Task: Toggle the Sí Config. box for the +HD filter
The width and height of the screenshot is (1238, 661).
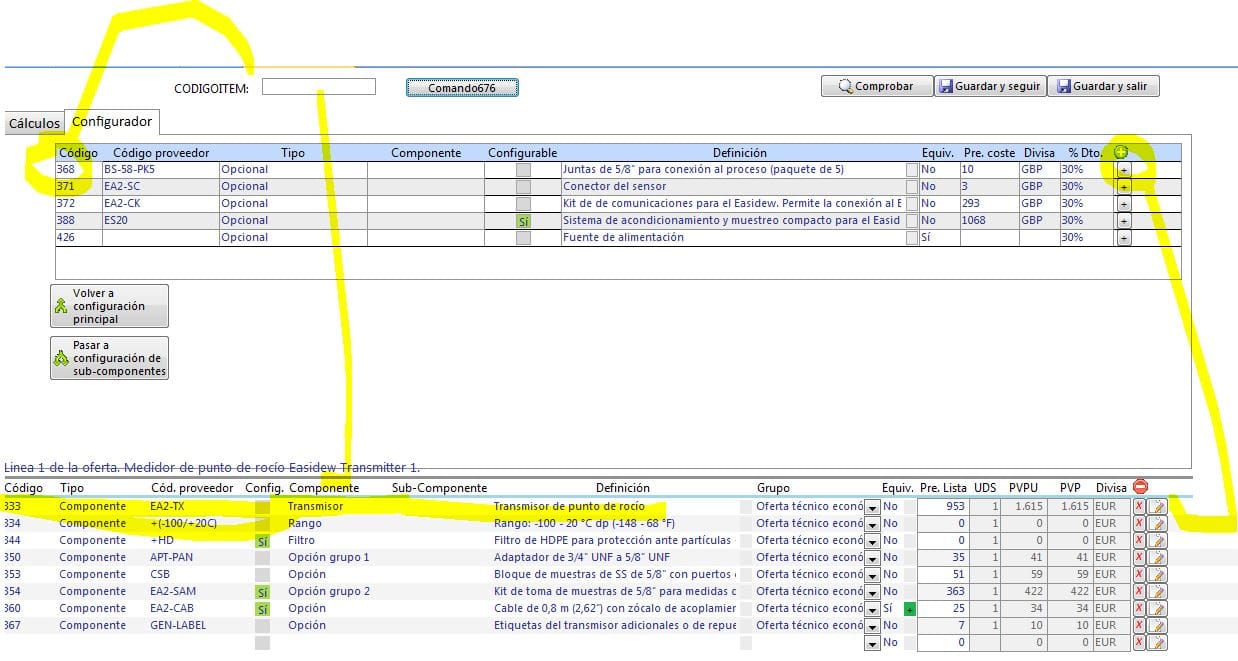Action: coord(262,541)
